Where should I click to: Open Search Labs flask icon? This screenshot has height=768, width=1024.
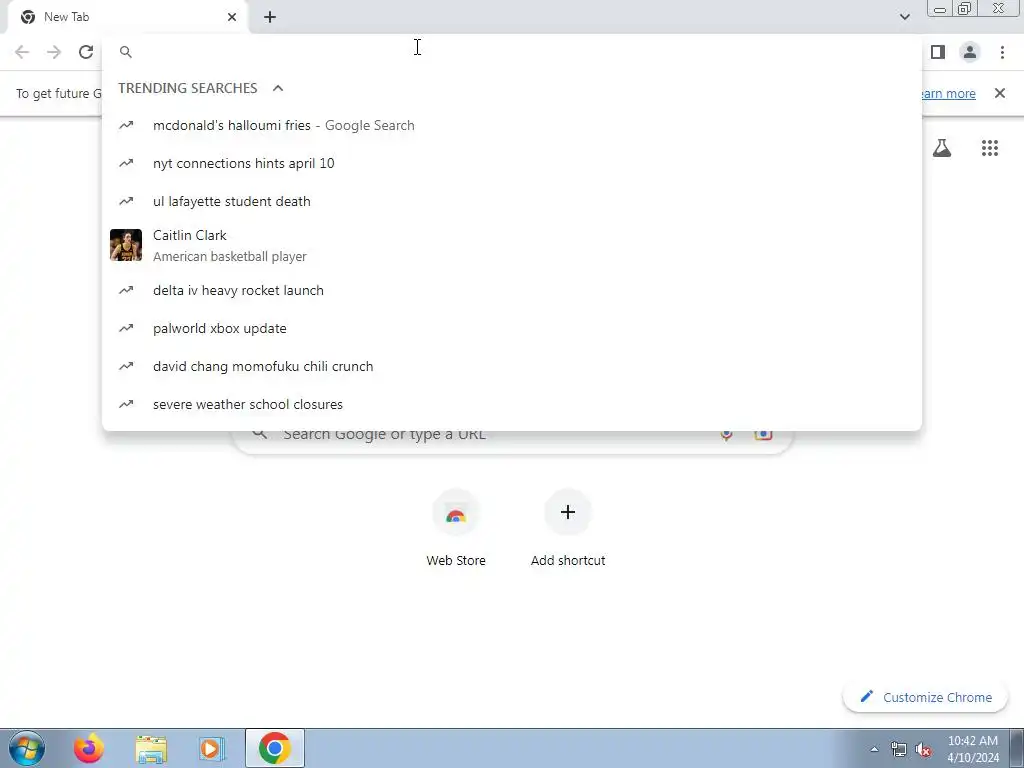point(942,148)
